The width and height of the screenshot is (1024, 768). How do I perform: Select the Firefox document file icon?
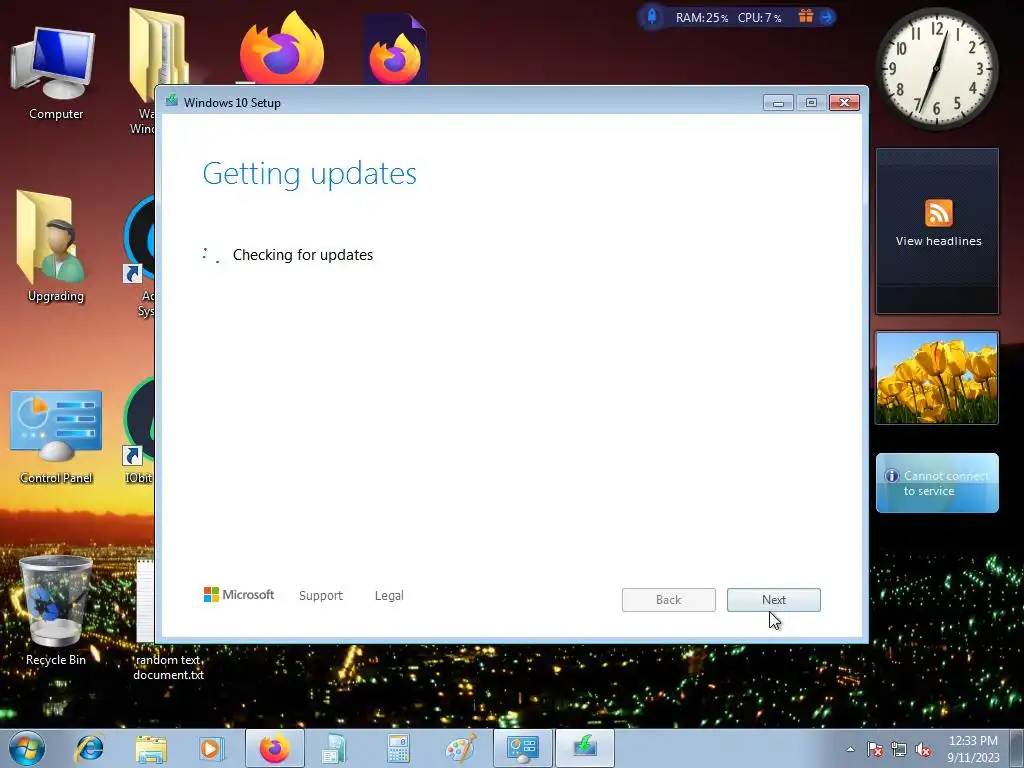[x=394, y=51]
